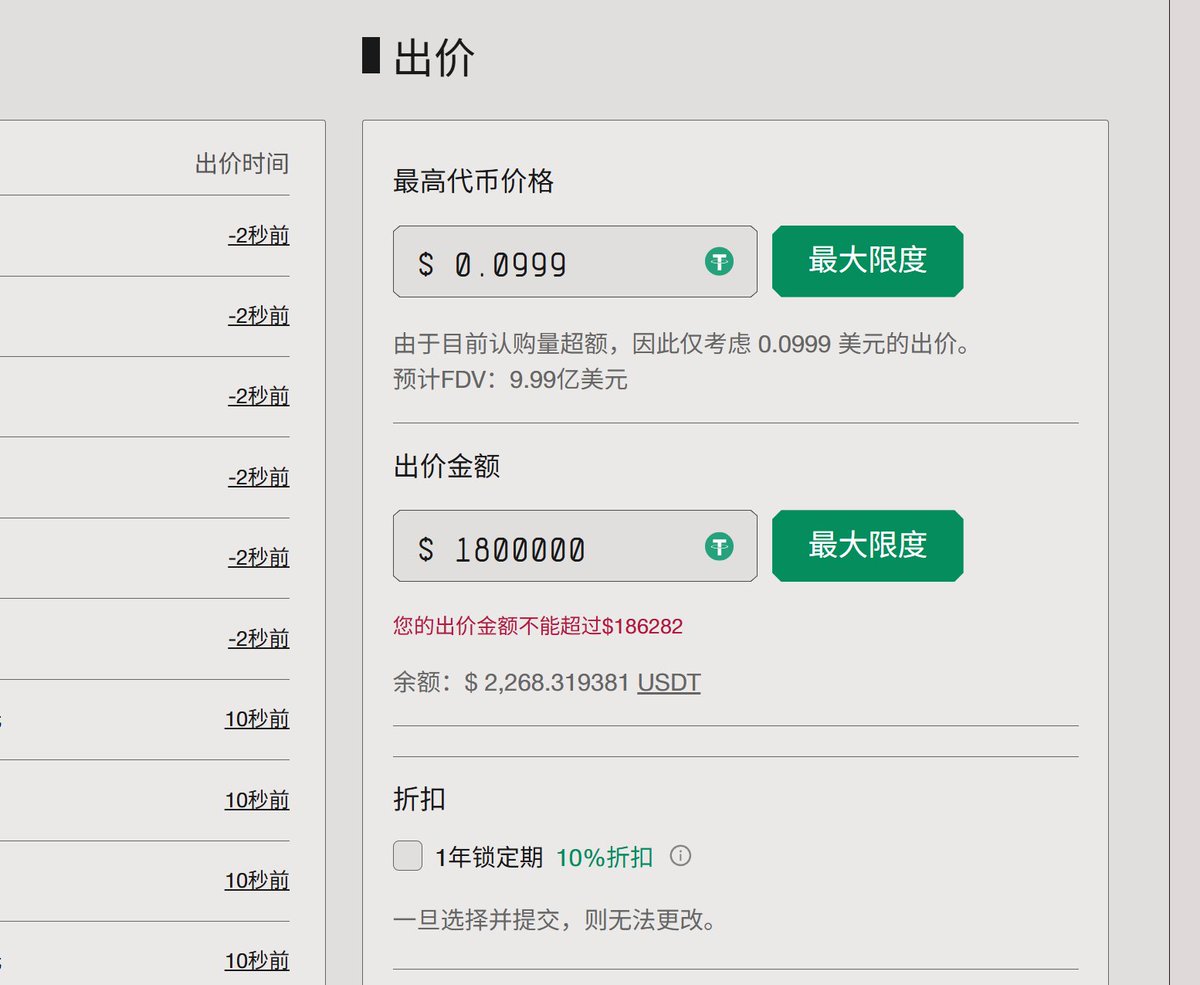
Task: Focus the 0.0999 token price input
Action: point(560,263)
